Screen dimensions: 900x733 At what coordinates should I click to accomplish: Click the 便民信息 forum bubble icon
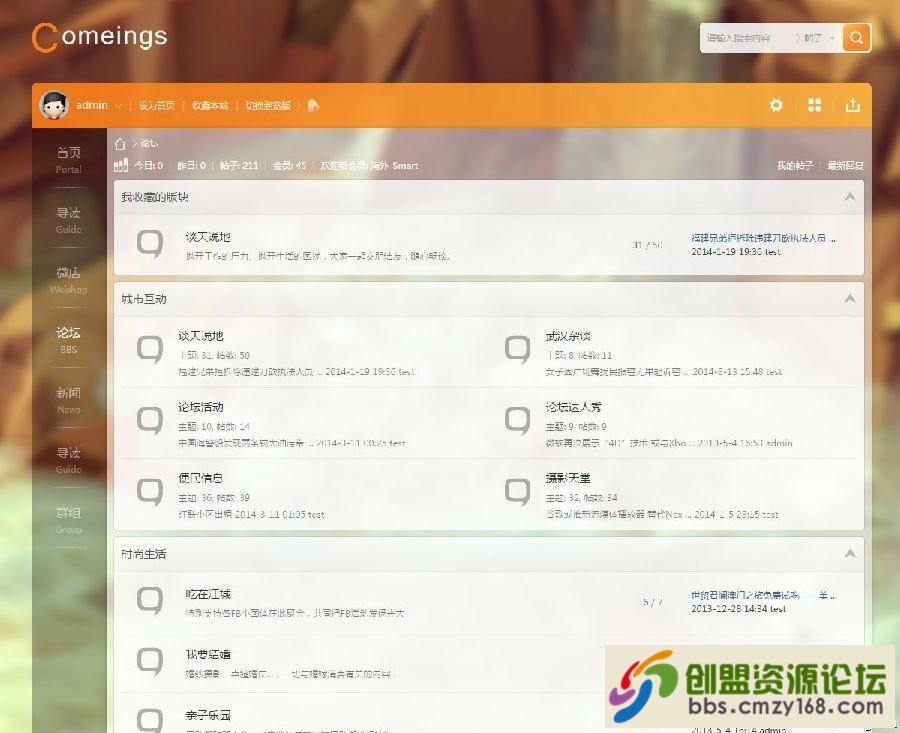click(150, 492)
